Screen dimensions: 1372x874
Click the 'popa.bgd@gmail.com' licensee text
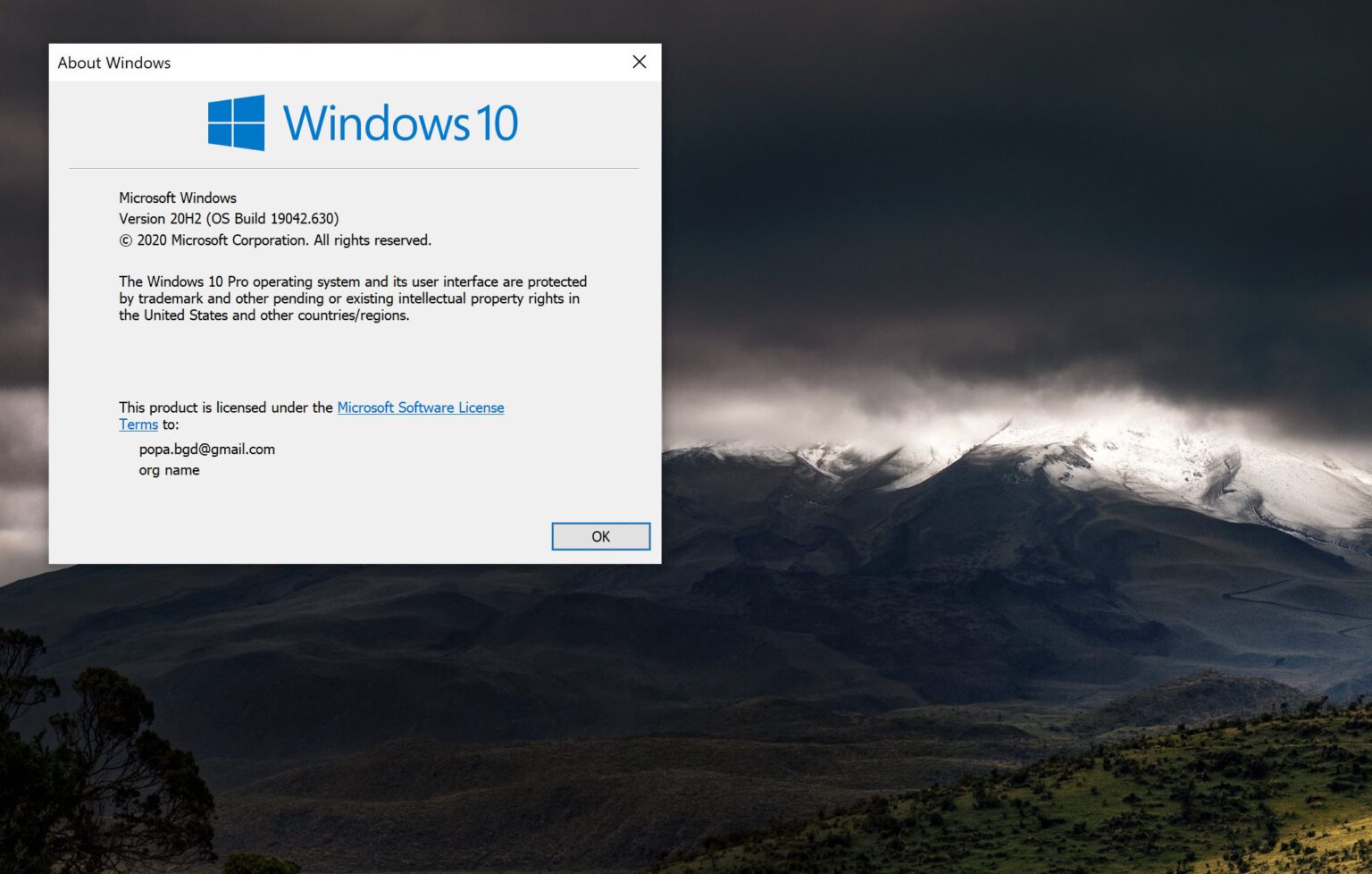[207, 450]
